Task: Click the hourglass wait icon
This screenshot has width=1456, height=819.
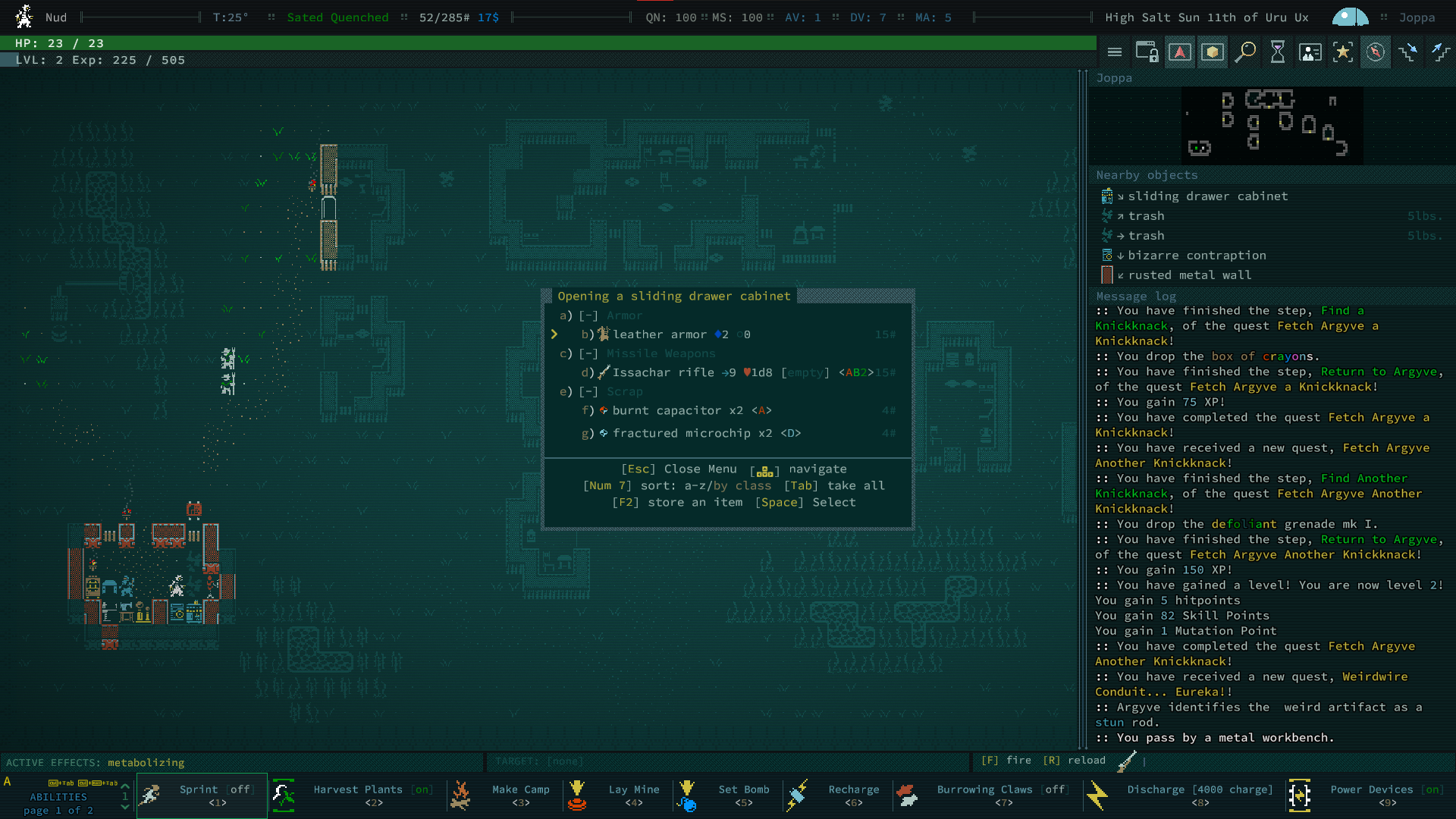Action: 1278,52
